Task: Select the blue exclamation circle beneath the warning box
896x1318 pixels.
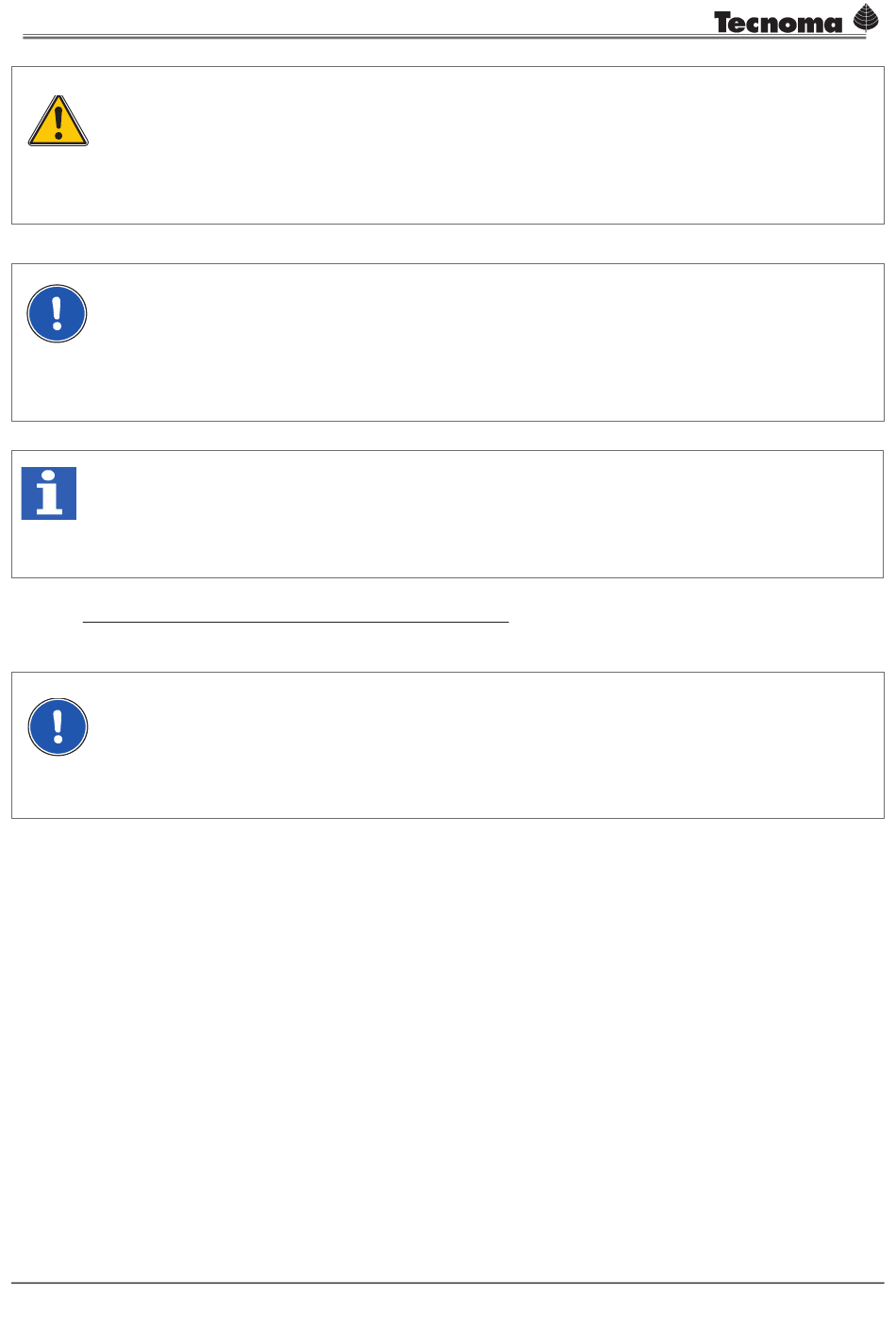Action: (58, 314)
